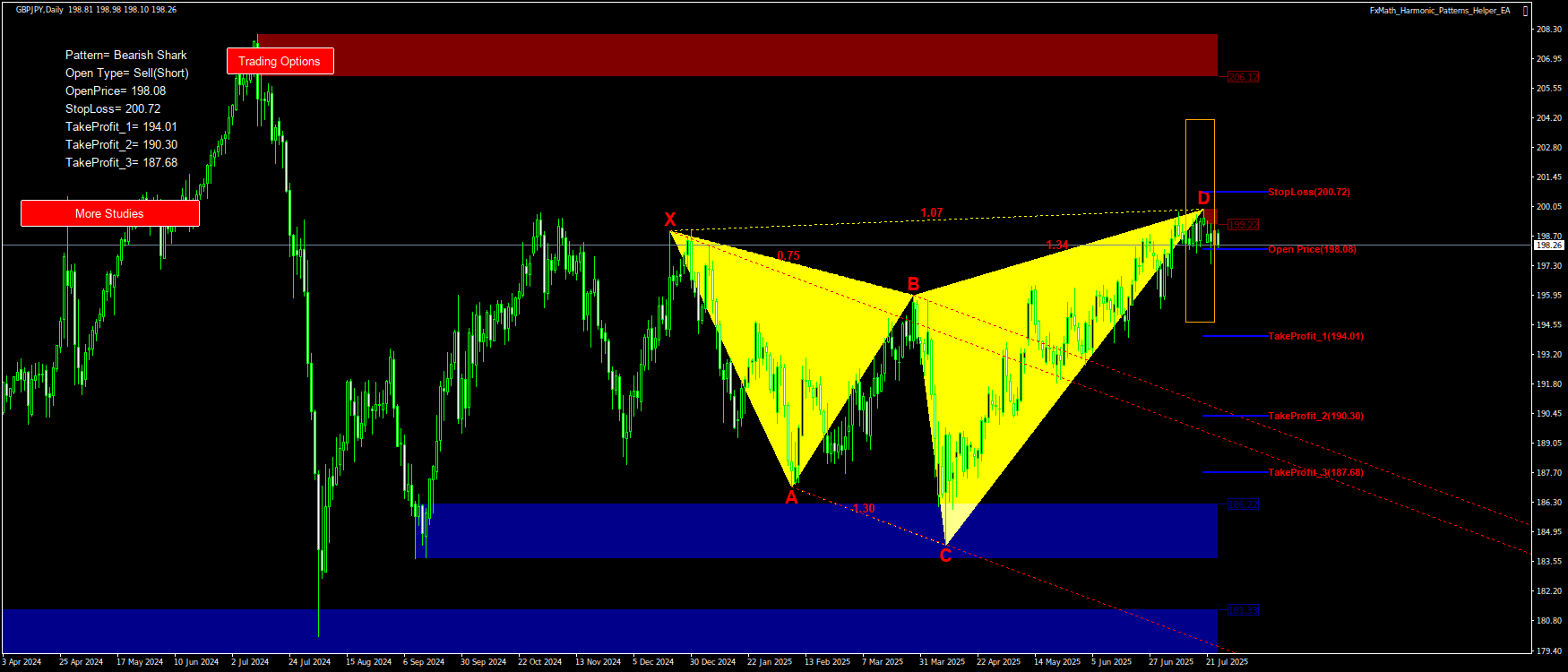
Task: Click the EA status icon in top-right corner
Action: 1525,11
